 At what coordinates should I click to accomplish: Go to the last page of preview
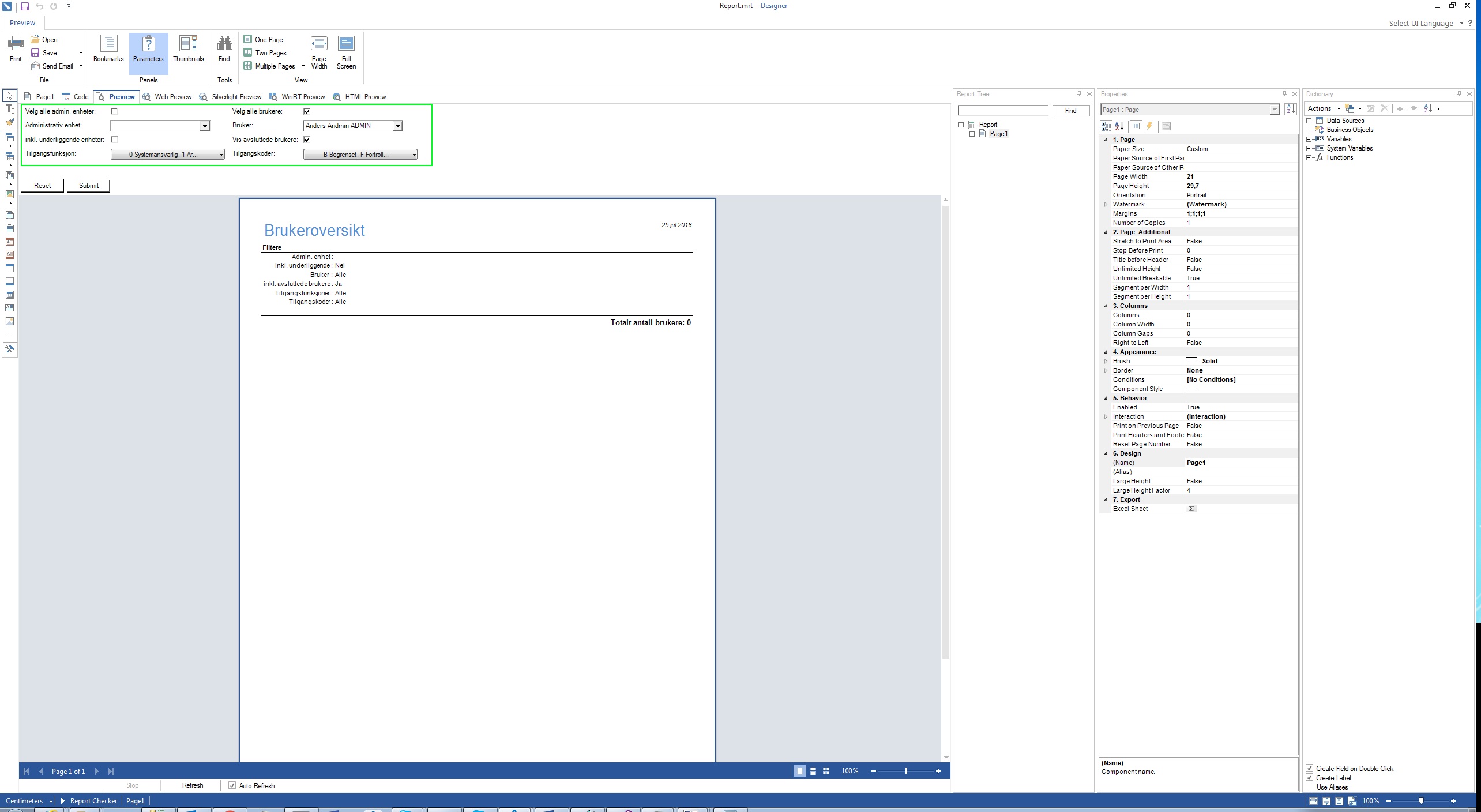point(111,771)
